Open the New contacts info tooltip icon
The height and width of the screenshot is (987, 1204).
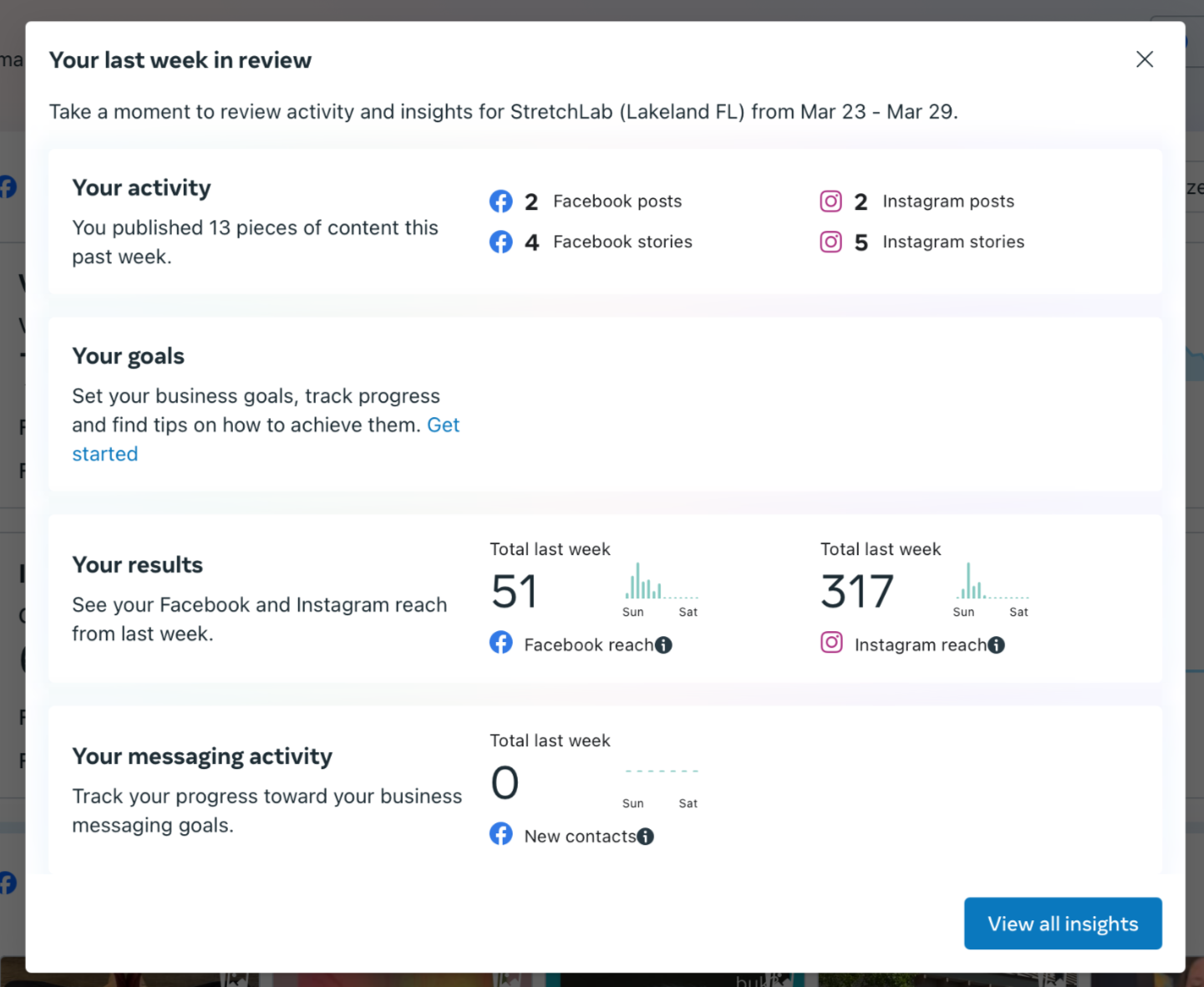(645, 837)
